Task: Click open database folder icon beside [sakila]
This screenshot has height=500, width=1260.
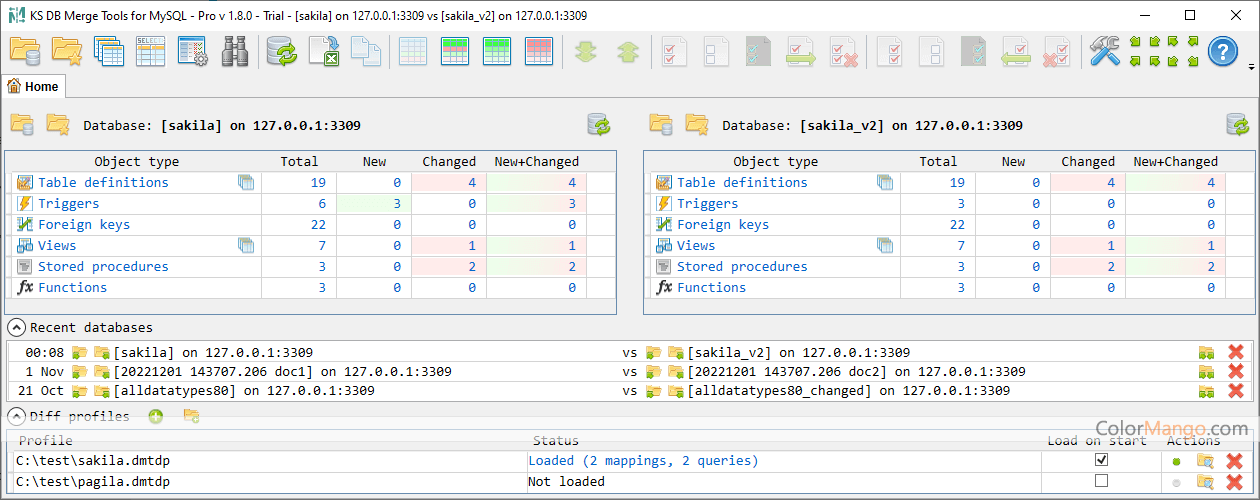Action: click(x=22, y=125)
